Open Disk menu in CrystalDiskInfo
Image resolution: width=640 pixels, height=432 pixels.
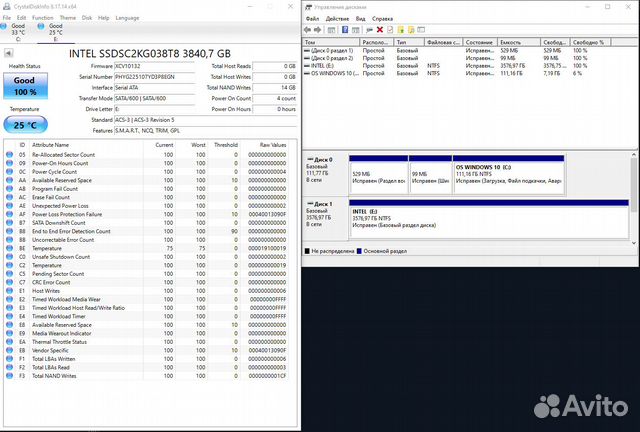87,18
